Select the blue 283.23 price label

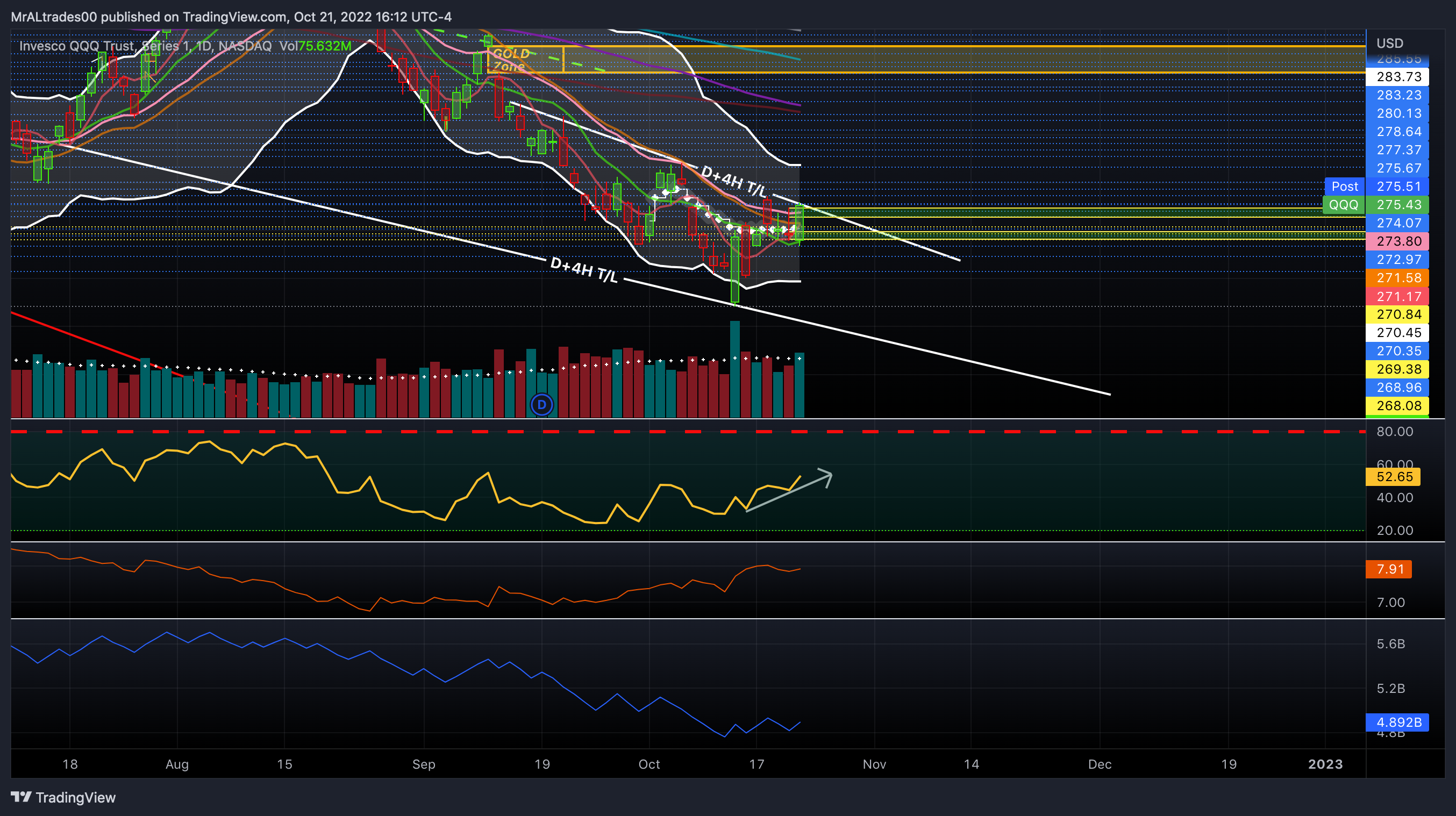(1397, 95)
